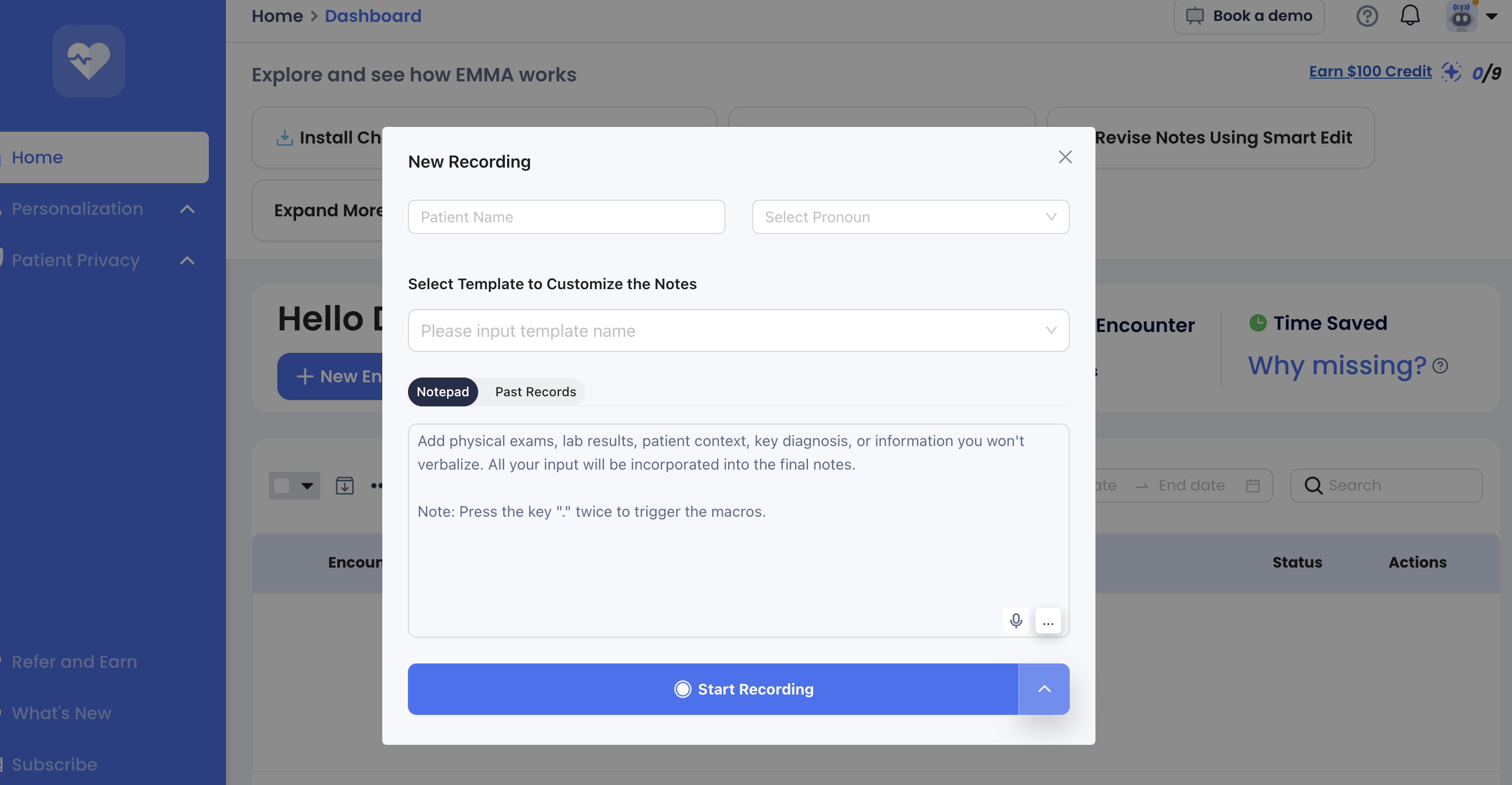Open the notifications bell

tap(1410, 16)
